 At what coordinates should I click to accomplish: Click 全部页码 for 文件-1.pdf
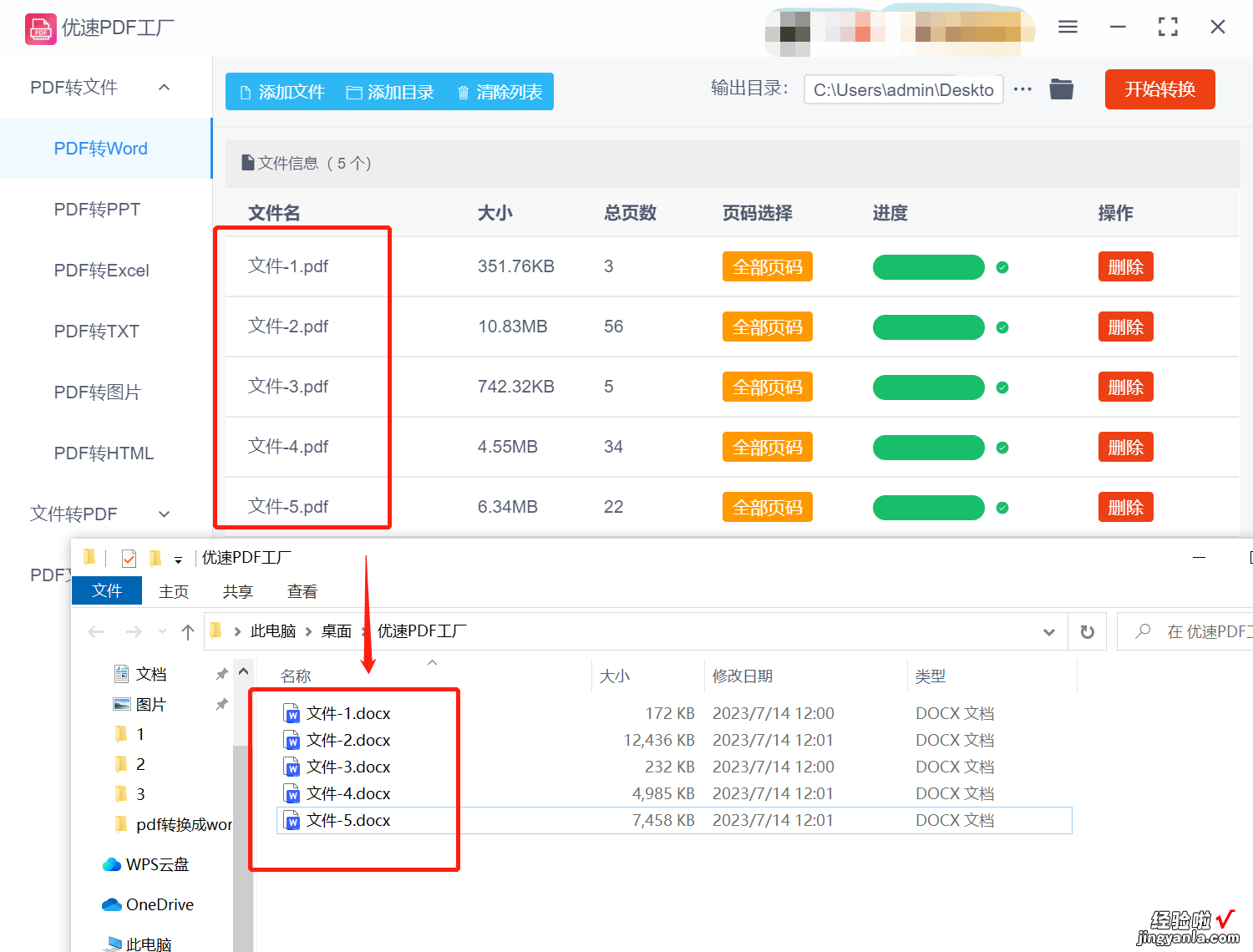coord(768,267)
